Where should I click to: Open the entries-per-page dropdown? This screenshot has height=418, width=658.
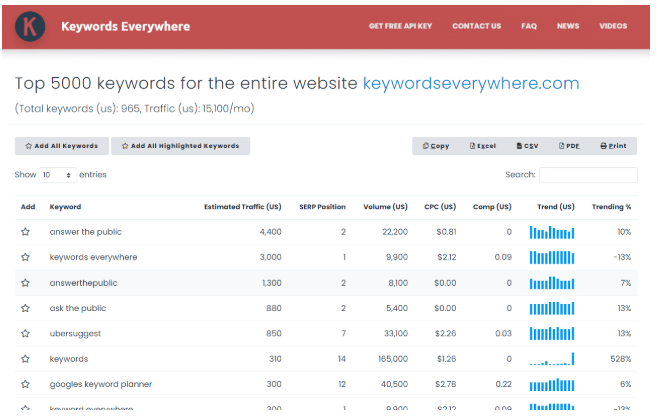(57, 175)
